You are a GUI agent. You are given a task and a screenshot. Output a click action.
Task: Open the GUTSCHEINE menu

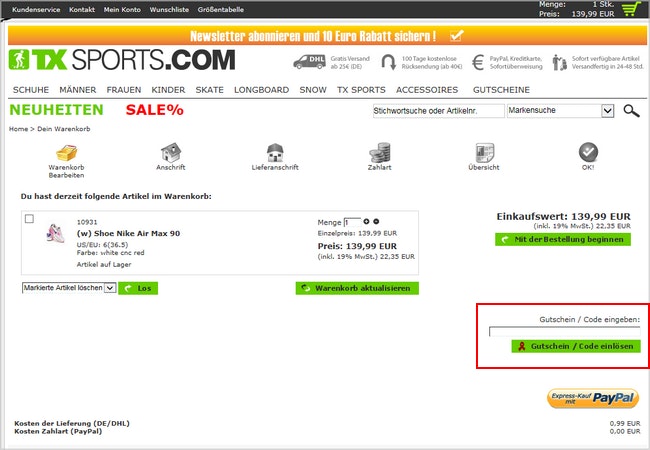click(501, 90)
